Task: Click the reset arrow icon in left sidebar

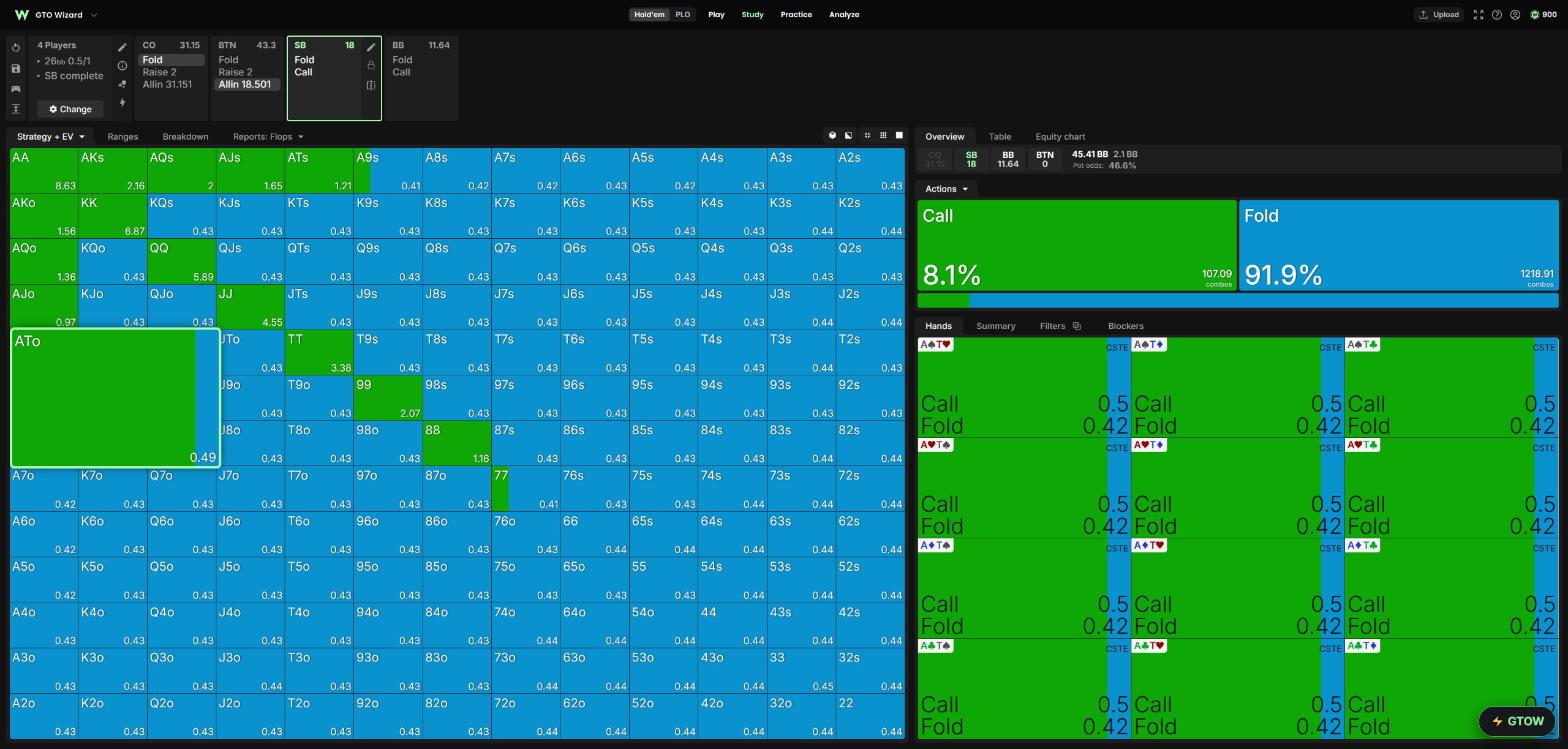Action: point(15,48)
